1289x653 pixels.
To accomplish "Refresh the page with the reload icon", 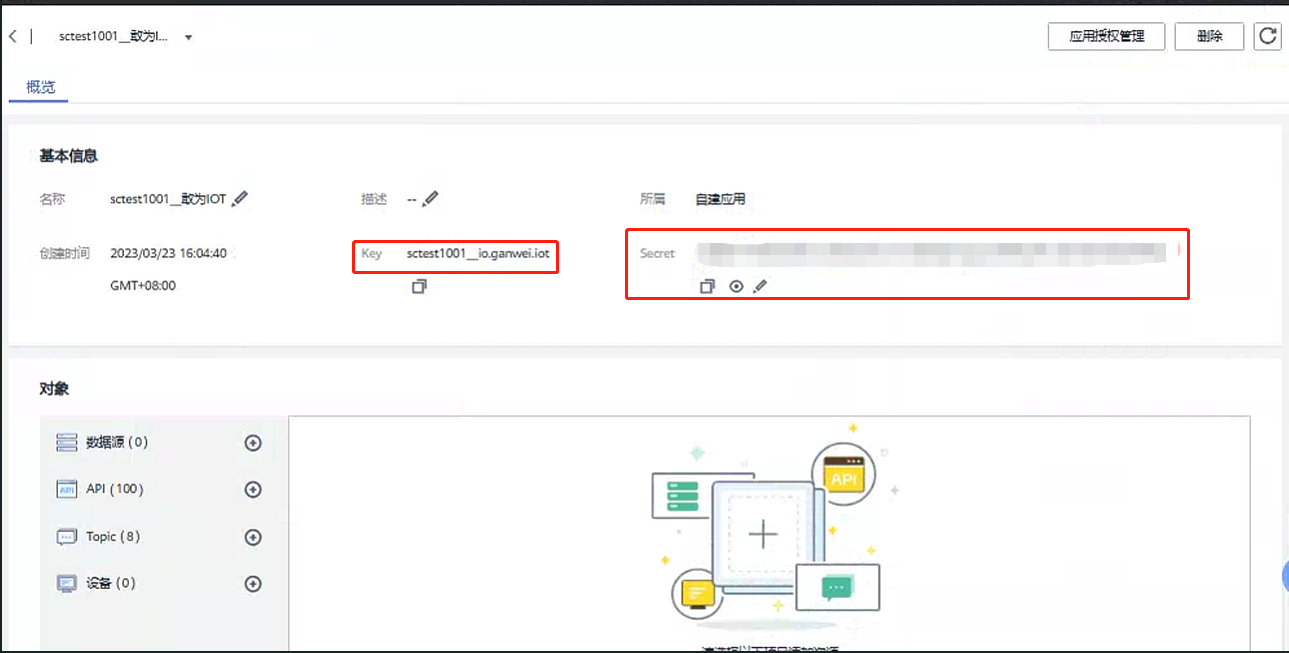I will point(1268,36).
